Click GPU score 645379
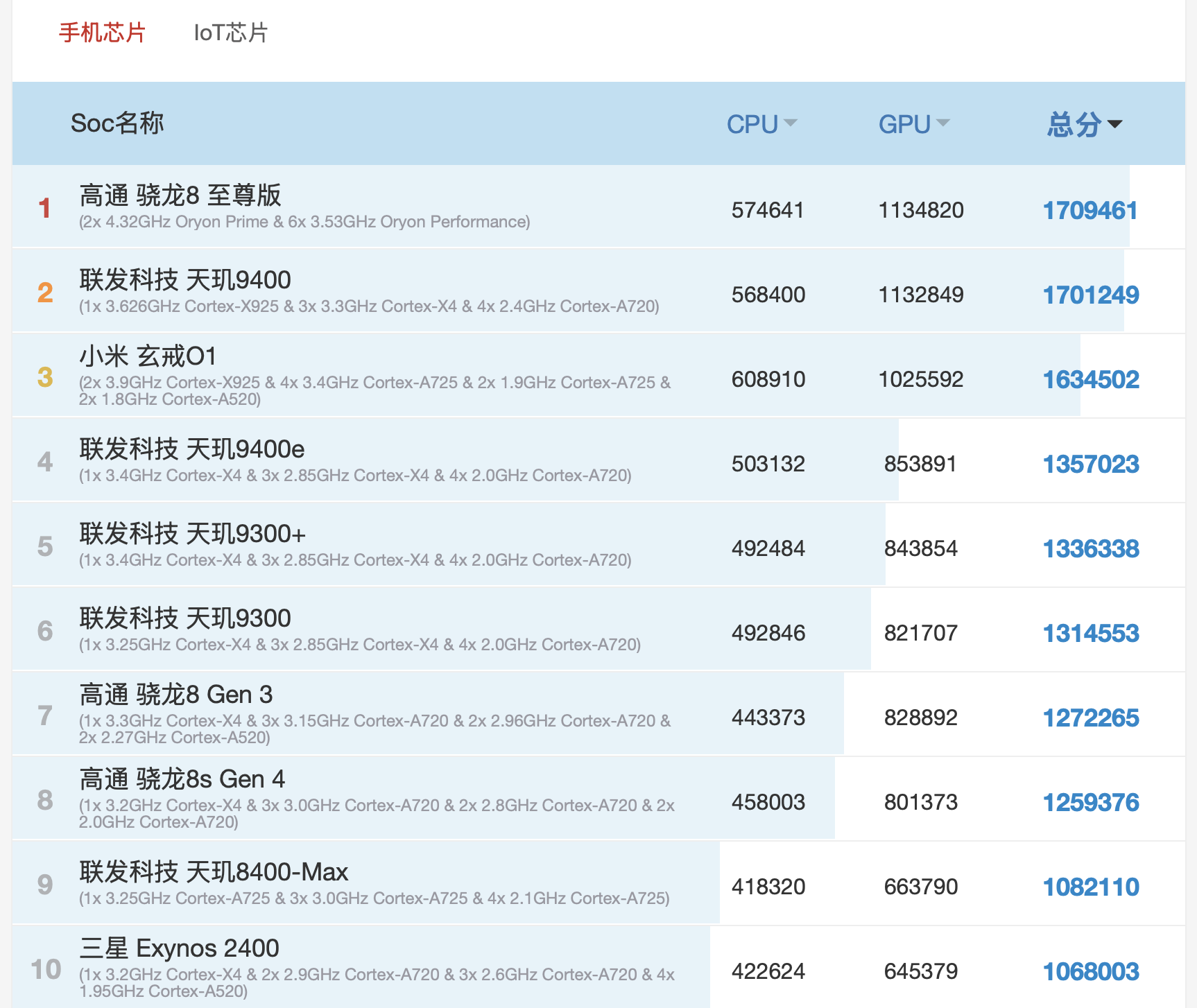Screen dimensions: 1197x1008 (920, 971)
